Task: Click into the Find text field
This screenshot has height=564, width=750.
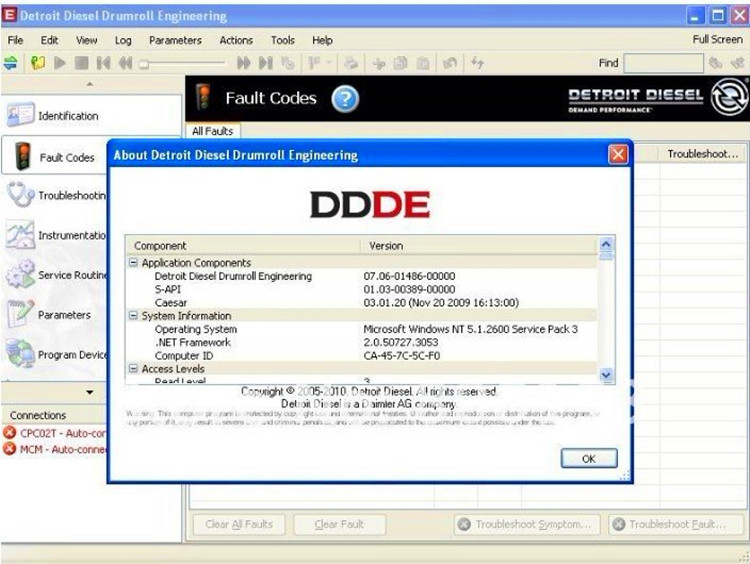Action: click(x=663, y=63)
